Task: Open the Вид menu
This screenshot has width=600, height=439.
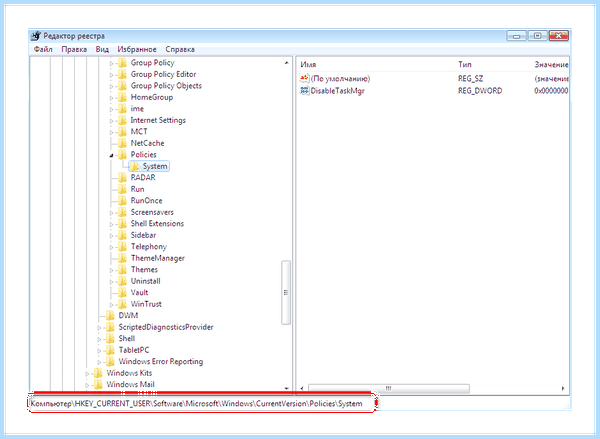Action: [x=102, y=49]
